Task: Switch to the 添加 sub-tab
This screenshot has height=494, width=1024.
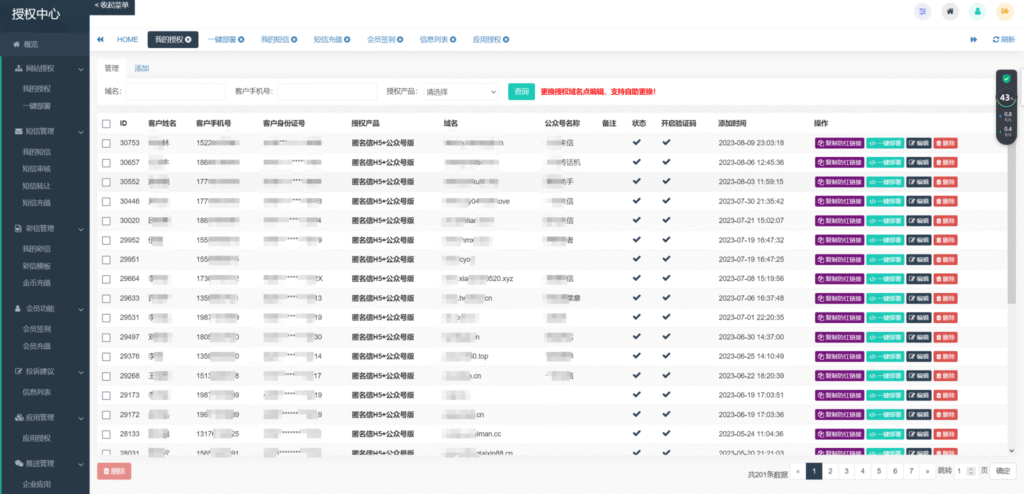Action: click(x=142, y=68)
